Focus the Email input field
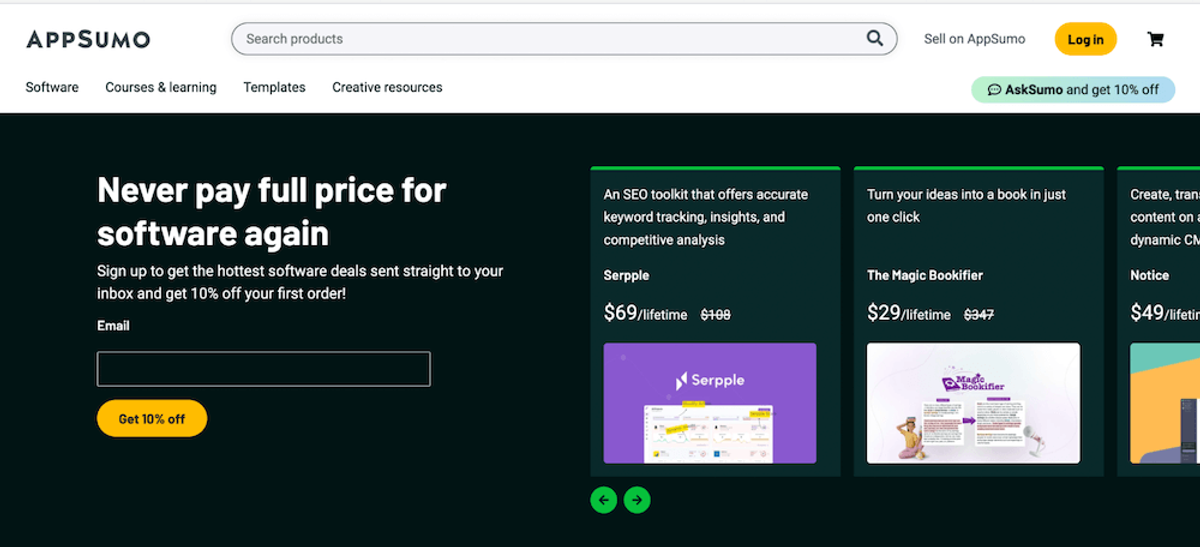This screenshot has width=1200, height=547. tap(264, 369)
